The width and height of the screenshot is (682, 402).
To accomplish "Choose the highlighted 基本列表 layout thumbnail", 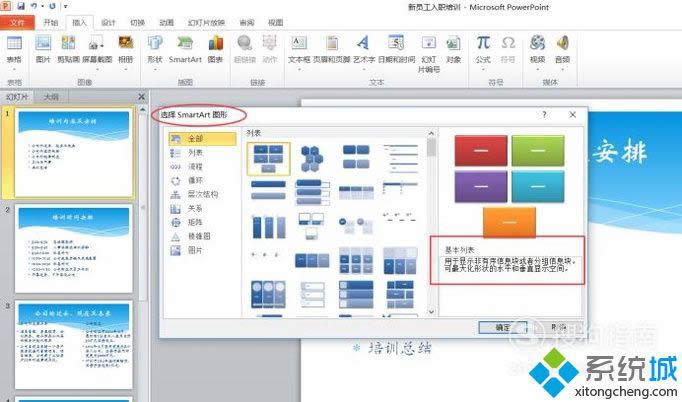I will click(x=268, y=159).
